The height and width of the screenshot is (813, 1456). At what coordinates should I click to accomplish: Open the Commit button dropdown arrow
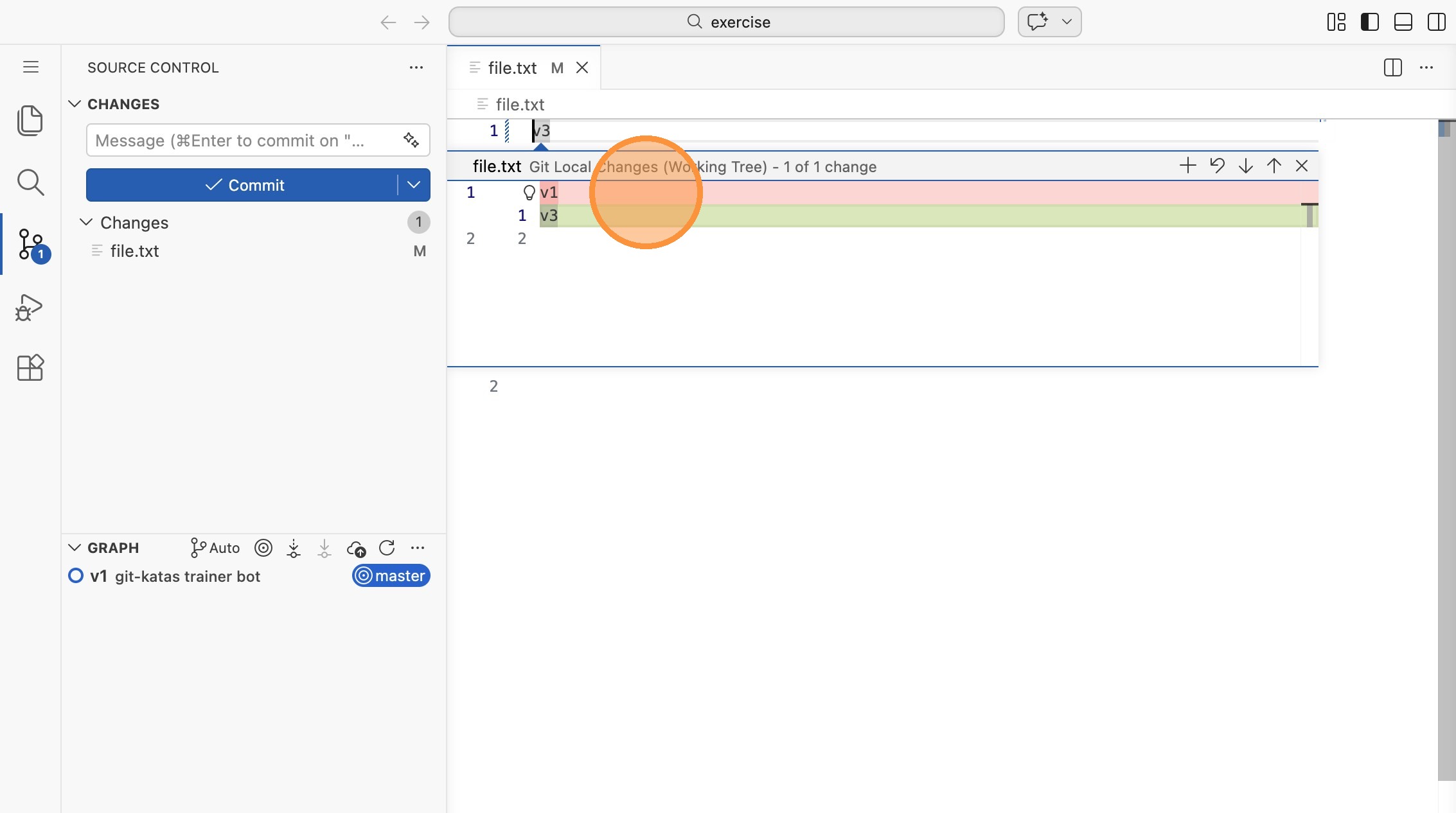click(414, 185)
